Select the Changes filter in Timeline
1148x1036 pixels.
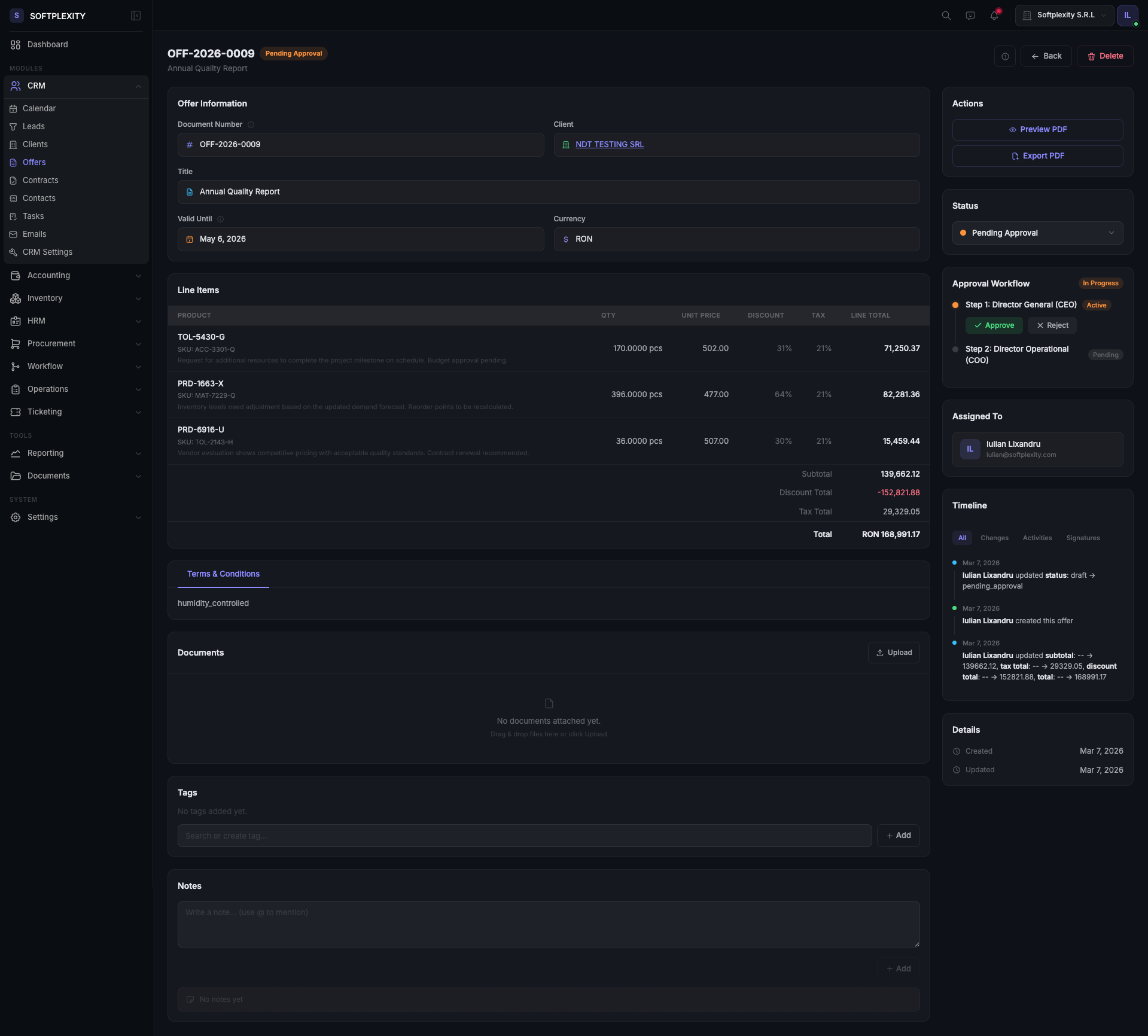(994, 538)
